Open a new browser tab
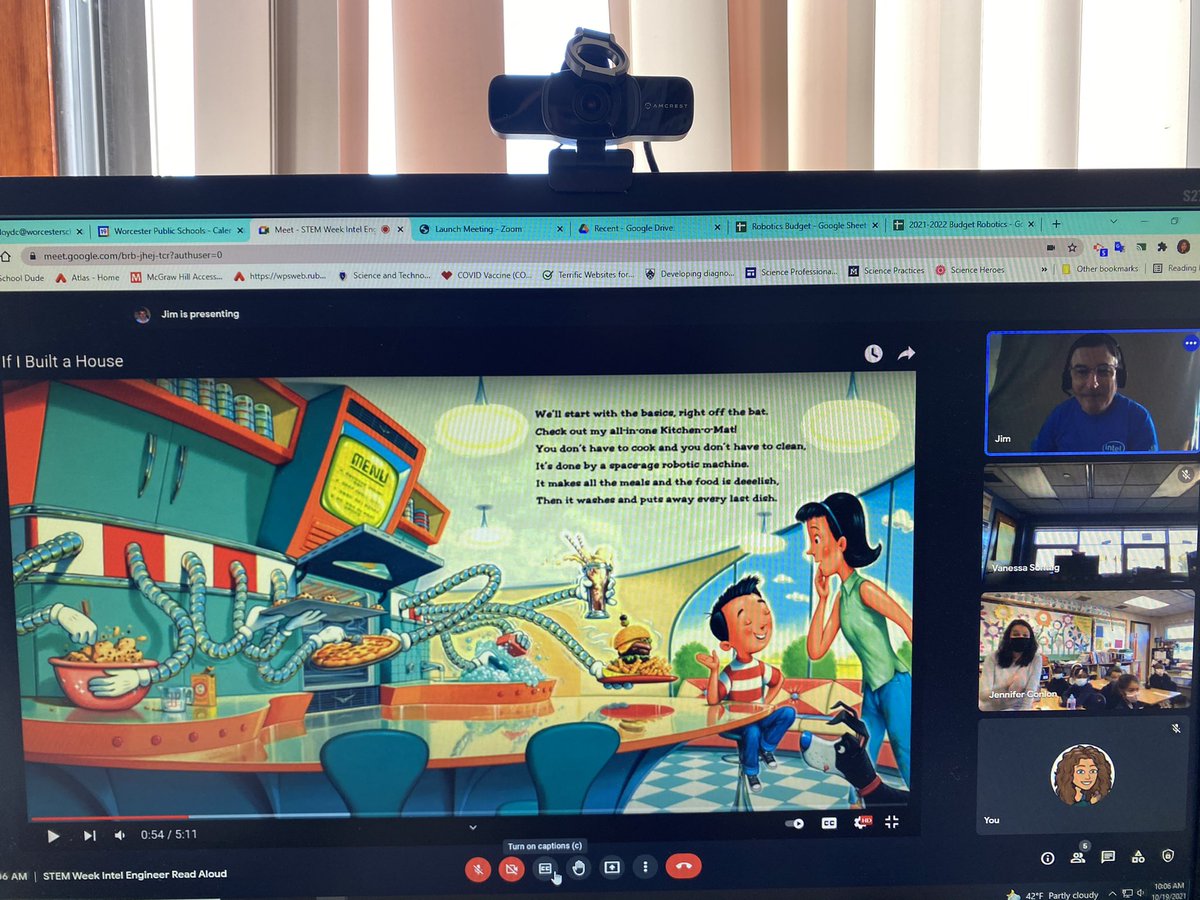The height and width of the screenshot is (900, 1200). (x=1055, y=224)
